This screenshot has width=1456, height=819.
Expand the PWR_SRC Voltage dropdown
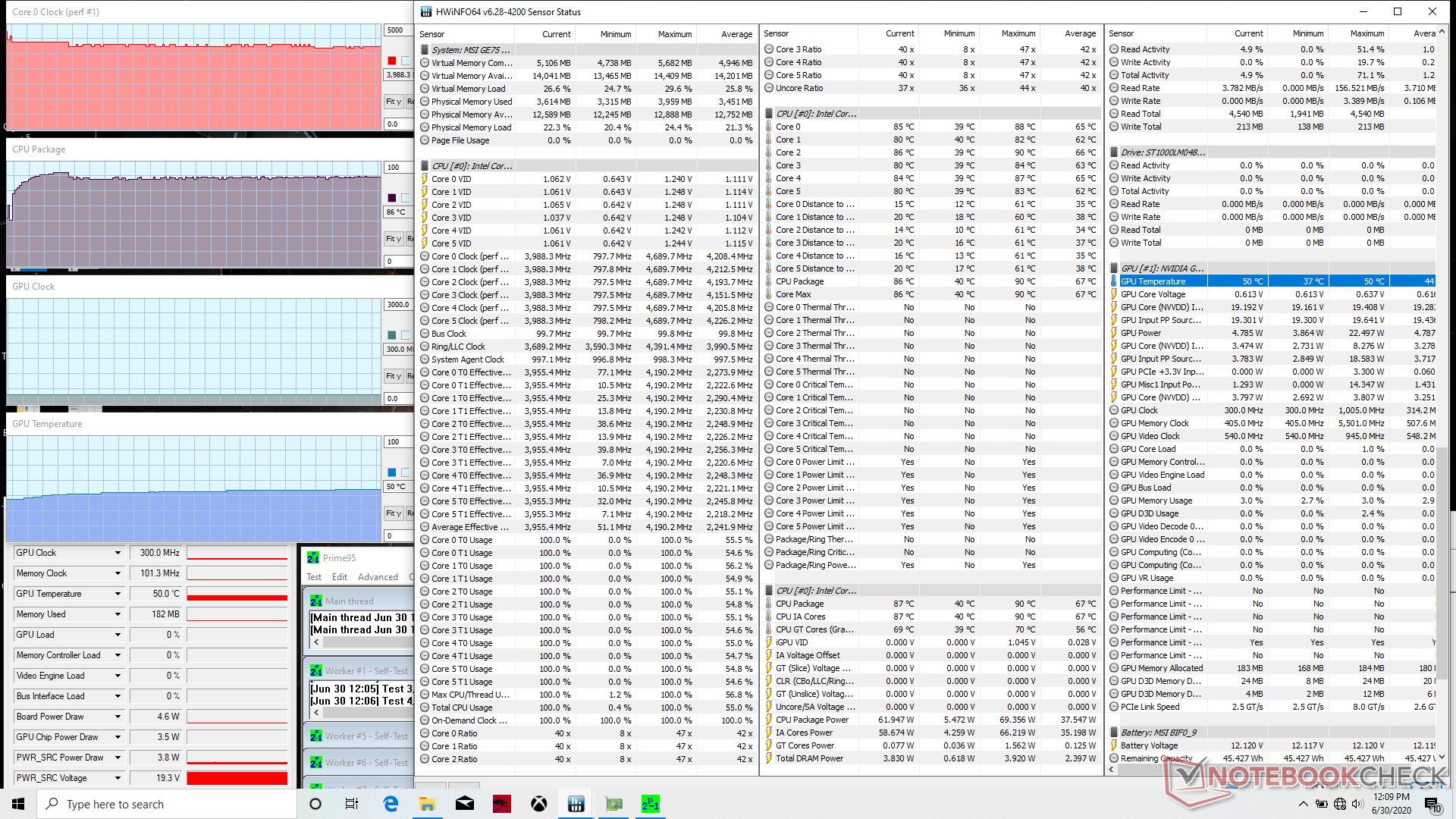[x=118, y=778]
